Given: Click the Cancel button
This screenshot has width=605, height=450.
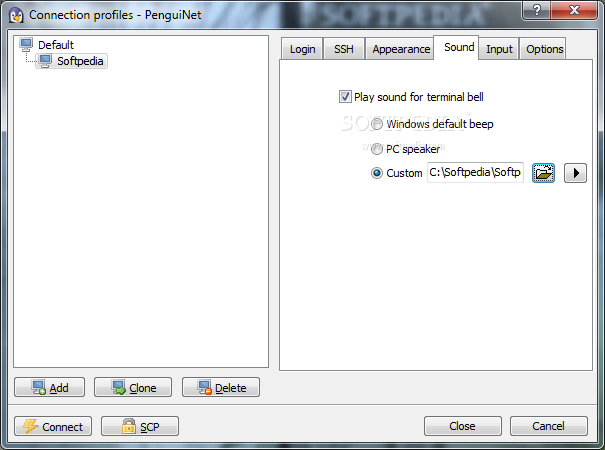Looking at the screenshot, I should 549,426.
